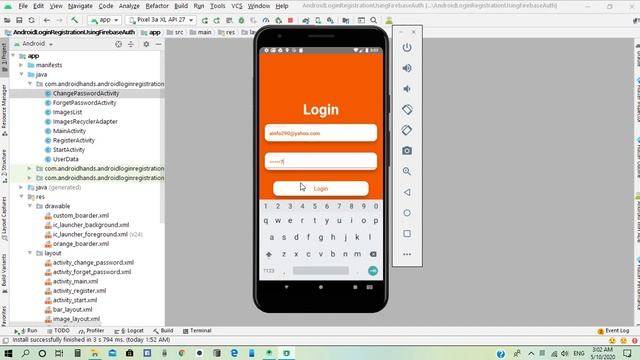The height and width of the screenshot is (360, 640).
Task: Click the password input field on phone
Action: [x=321, y=162]
